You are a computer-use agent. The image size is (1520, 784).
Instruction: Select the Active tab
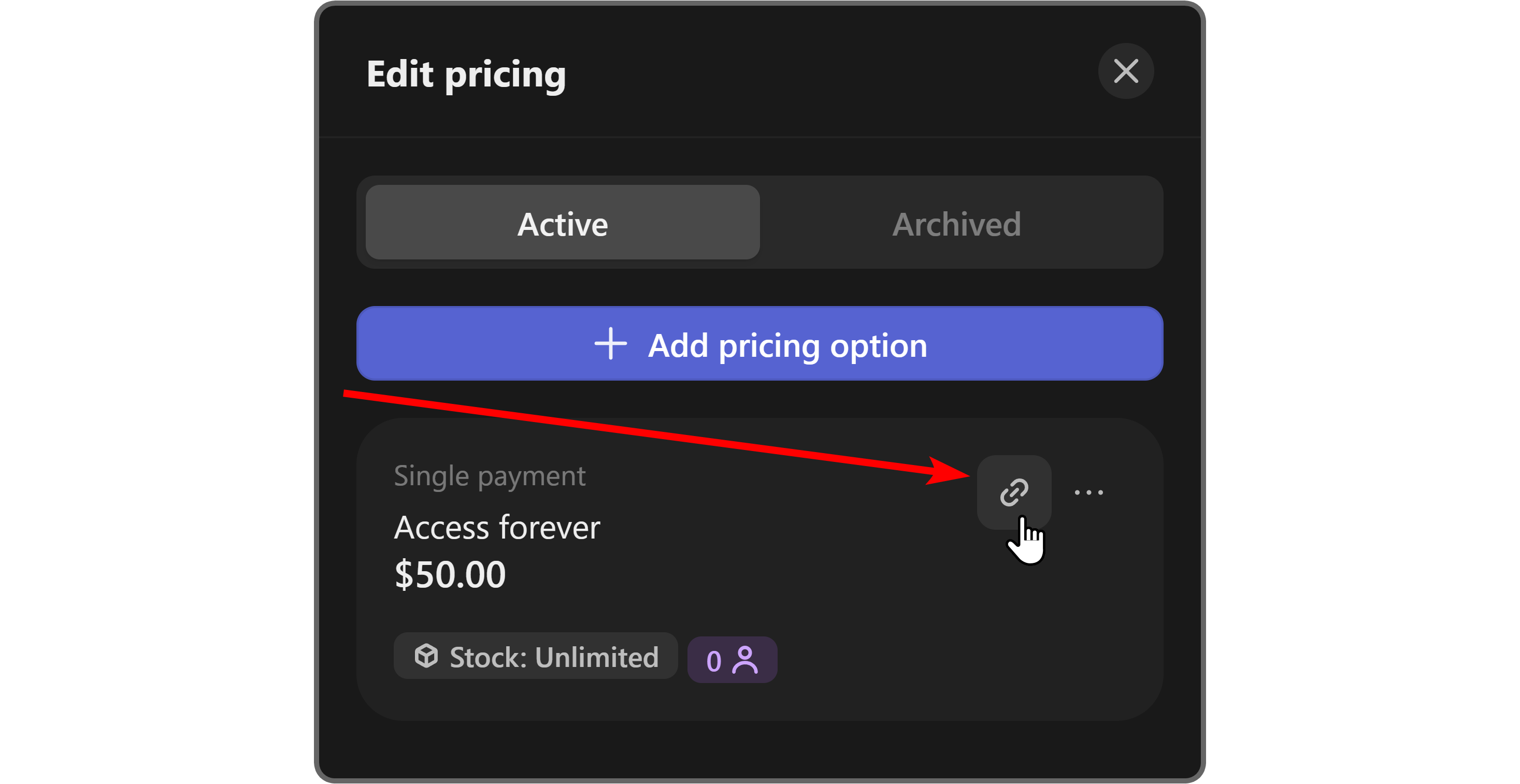[x=562, y=224]
